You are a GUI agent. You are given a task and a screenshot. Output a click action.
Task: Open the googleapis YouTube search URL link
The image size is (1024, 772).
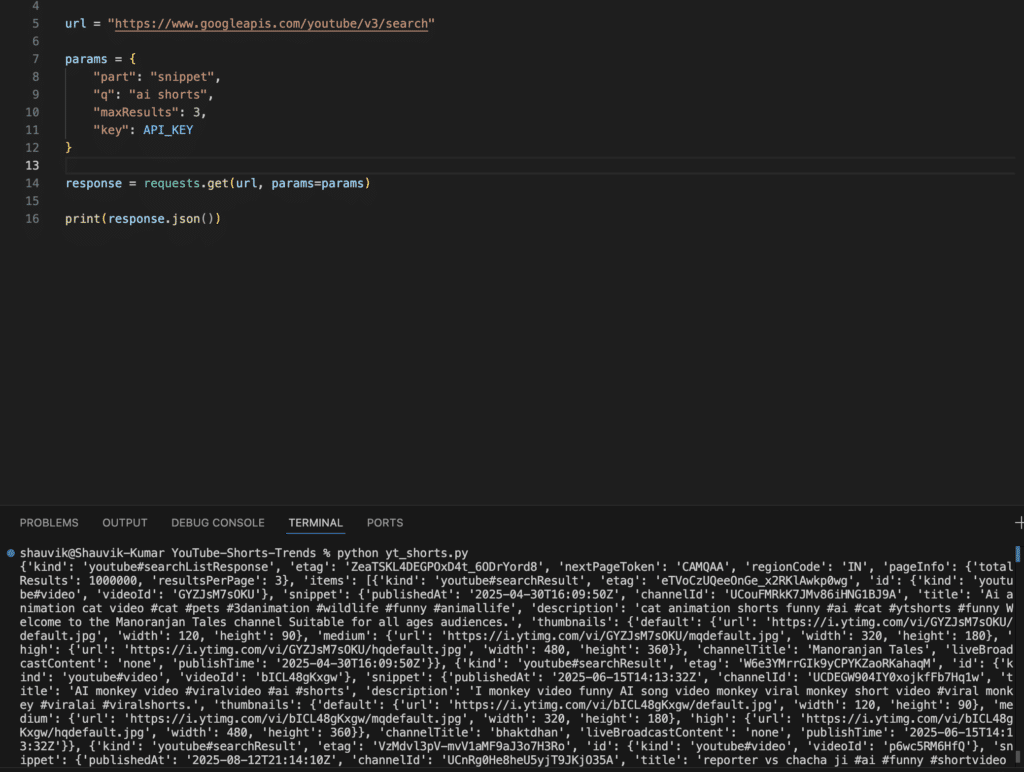(271, 24)
